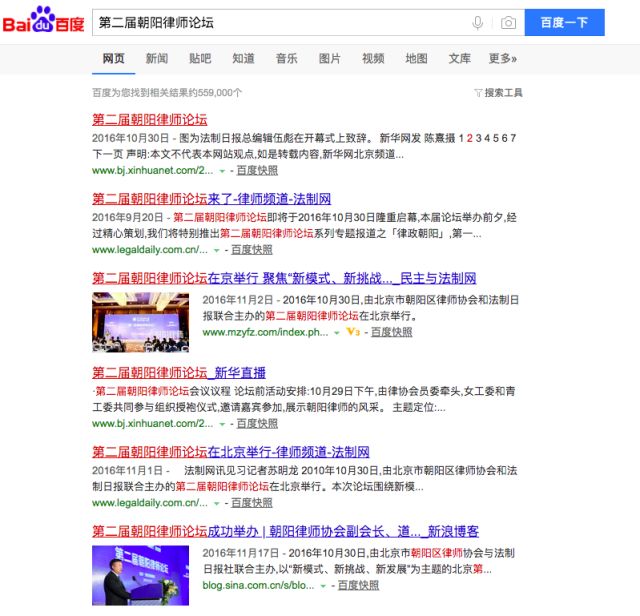Open 百度快照 of 在北京举行 result

click(252, 503)
